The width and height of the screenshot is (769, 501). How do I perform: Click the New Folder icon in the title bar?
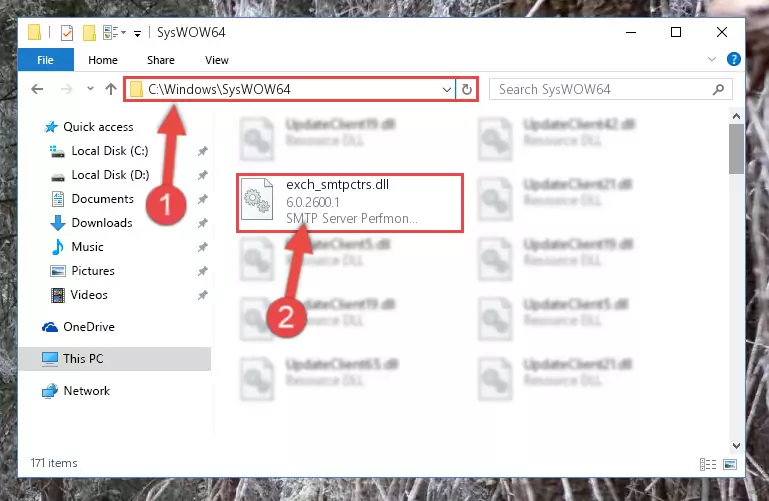click(x=89, y=33)
